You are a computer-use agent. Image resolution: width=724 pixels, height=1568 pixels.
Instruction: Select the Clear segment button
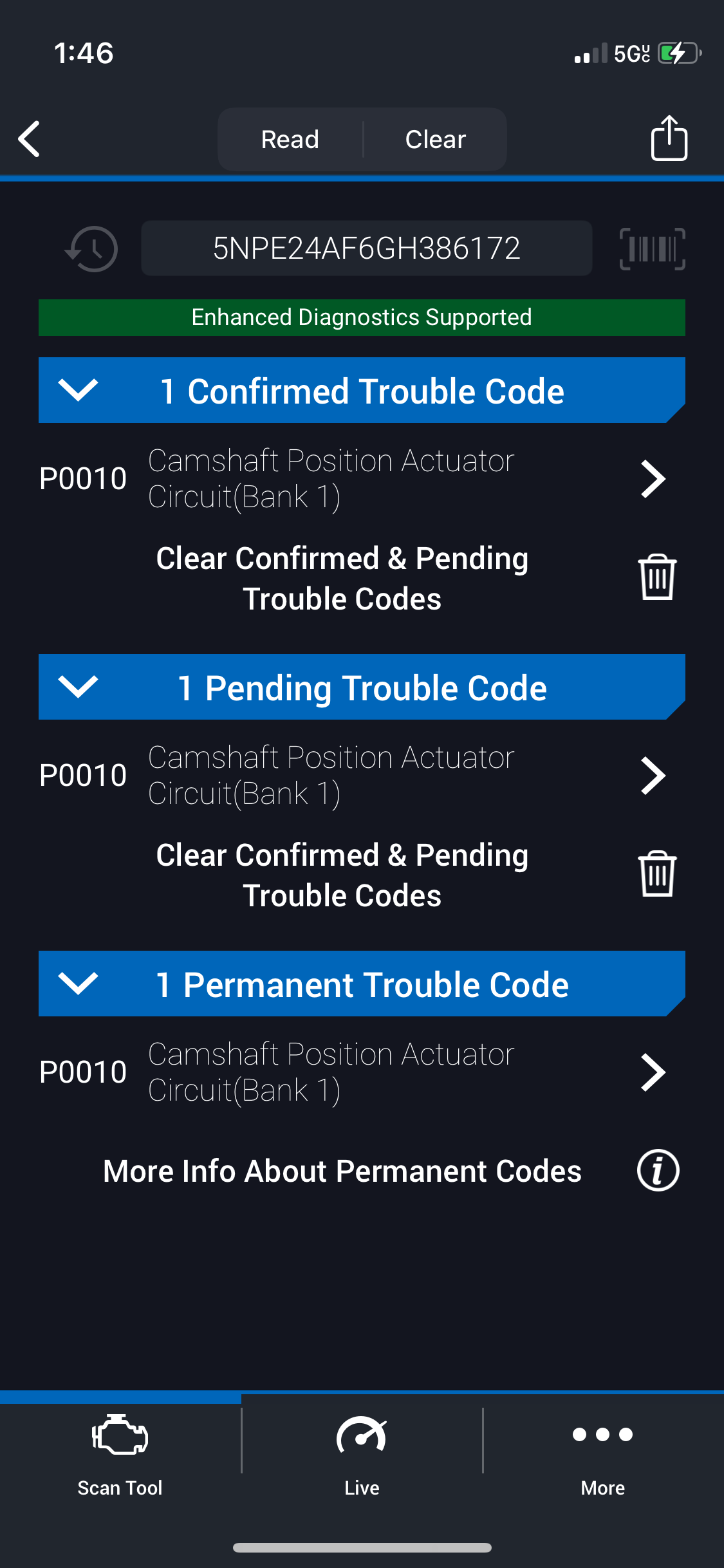pyautogui.click(x=435, y=139)
